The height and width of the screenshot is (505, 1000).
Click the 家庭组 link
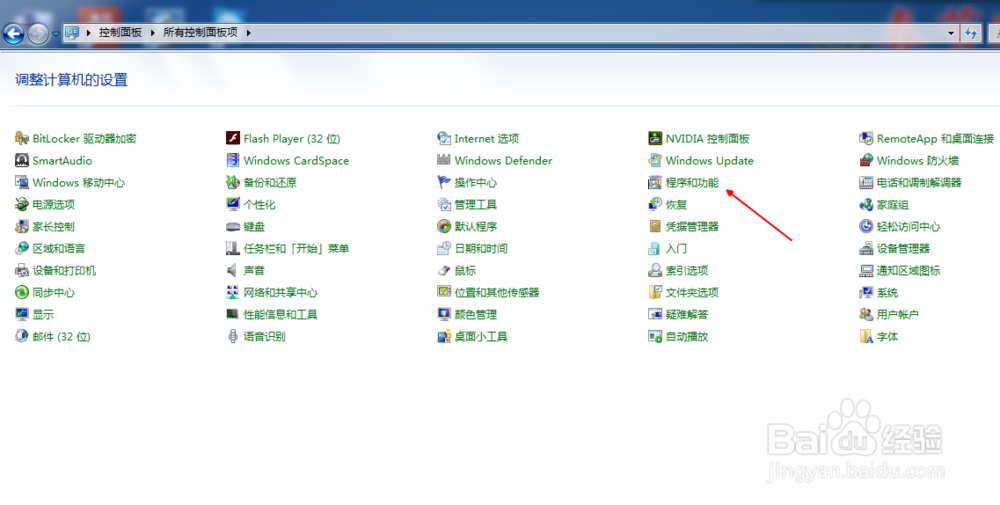click(892, 205)
